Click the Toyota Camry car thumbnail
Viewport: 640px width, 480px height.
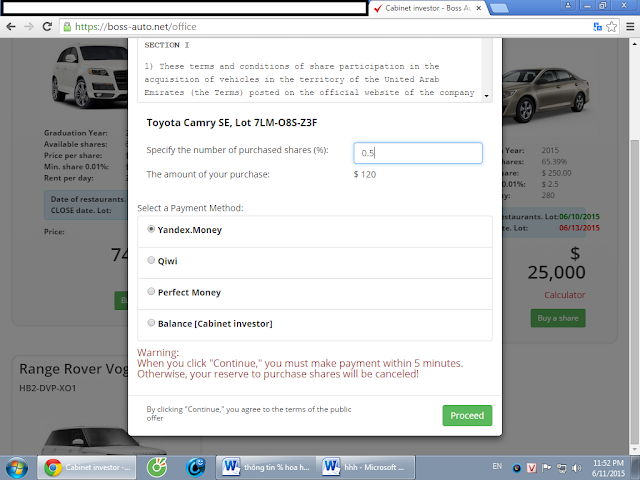point(546,95)
